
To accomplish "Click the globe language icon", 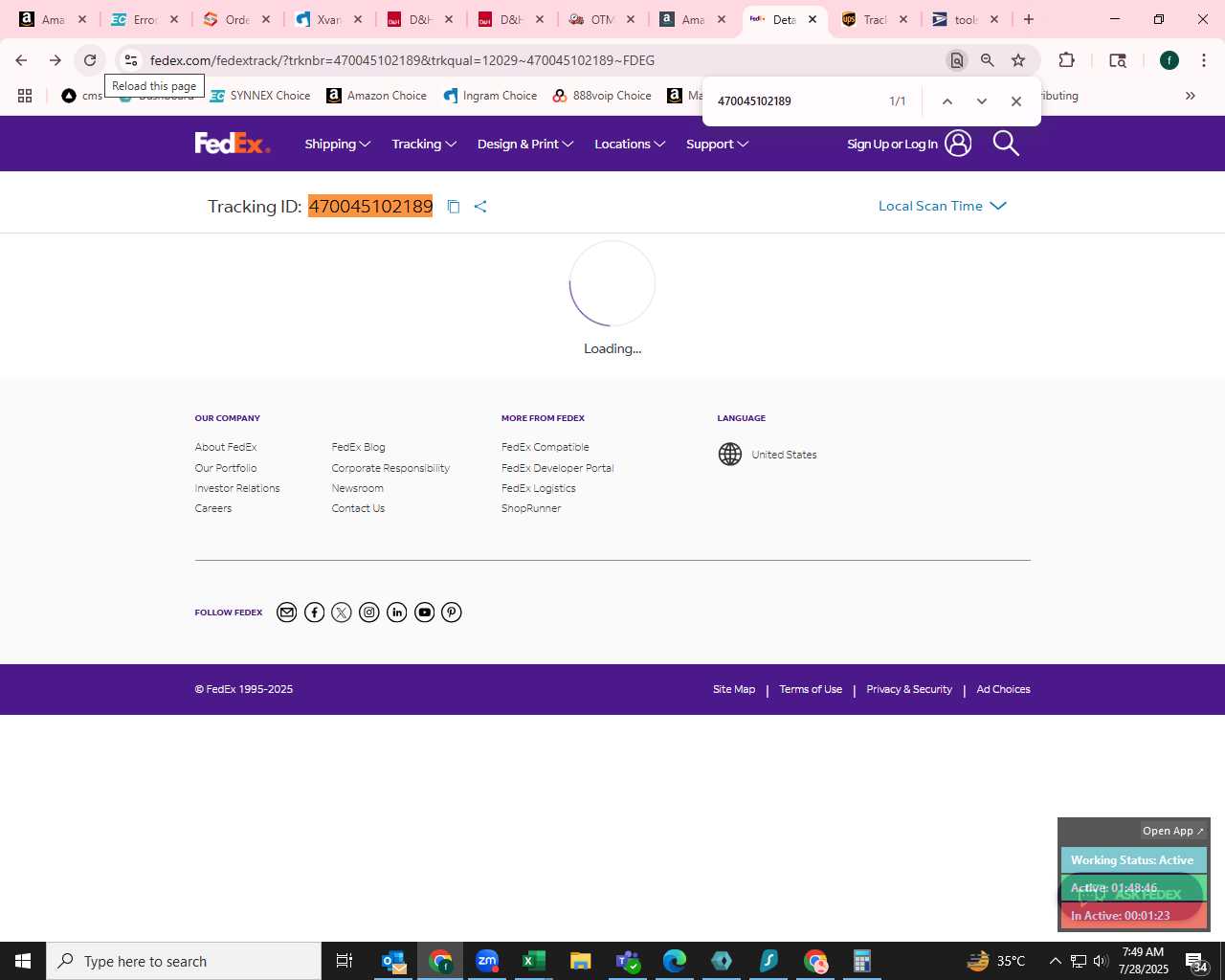I will (x=730, y=455).
